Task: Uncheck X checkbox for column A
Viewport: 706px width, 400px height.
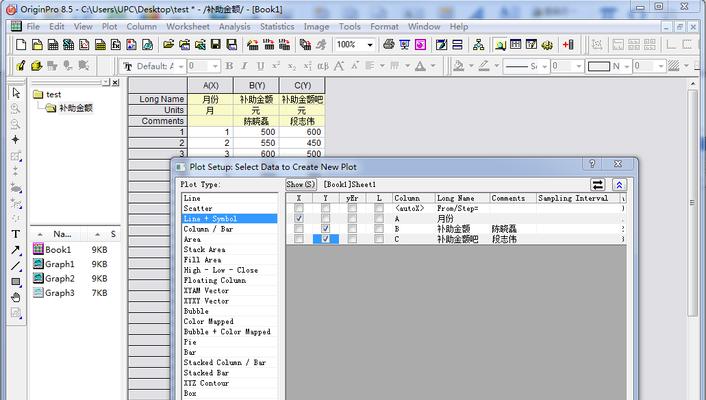Action: pos(299,218)
